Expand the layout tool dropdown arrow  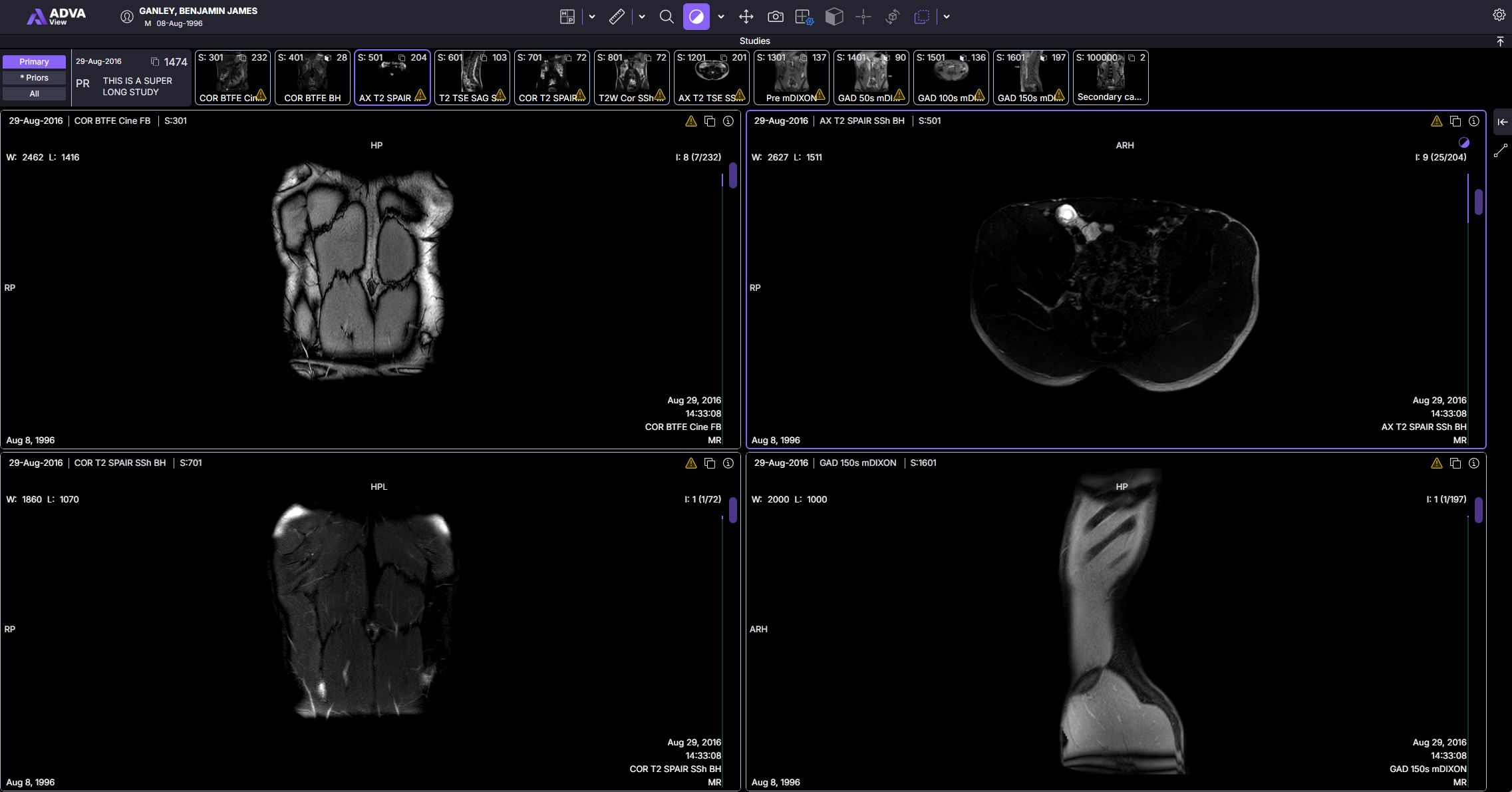(x=592, y=17)
